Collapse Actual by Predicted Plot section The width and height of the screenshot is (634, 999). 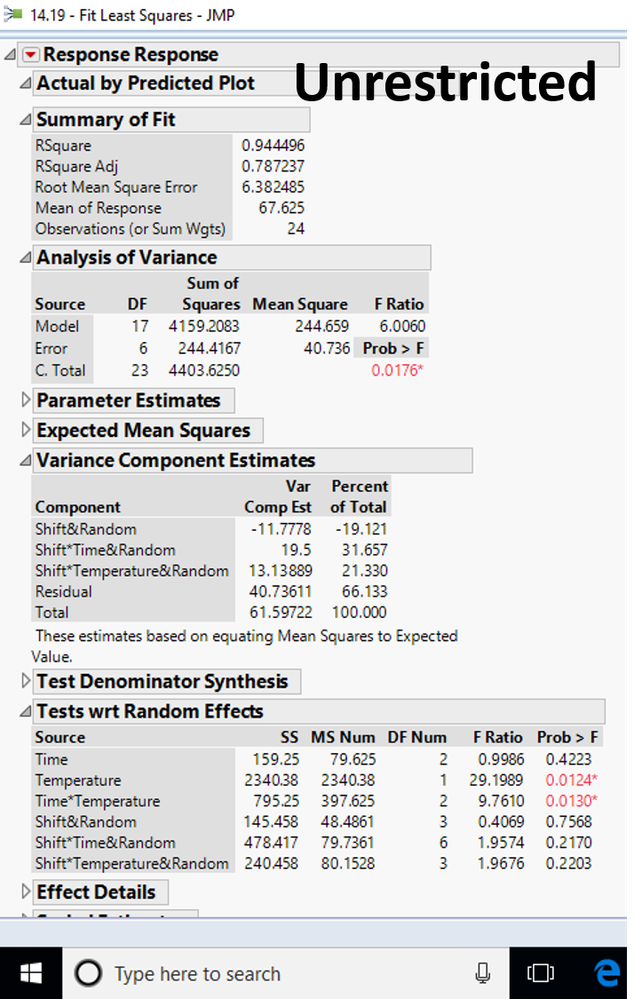pyautogui.click(x=25, y=83)
